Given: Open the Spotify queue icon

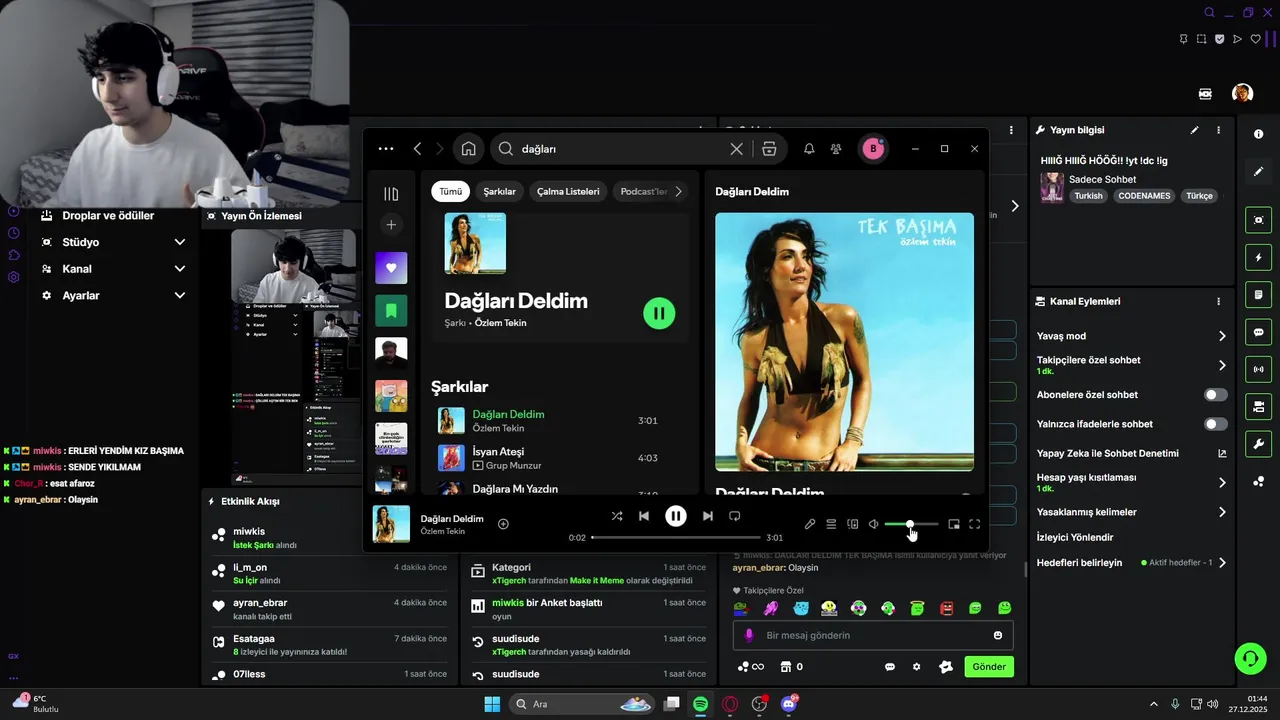Looking at the screenshot, I should (831, 524).
